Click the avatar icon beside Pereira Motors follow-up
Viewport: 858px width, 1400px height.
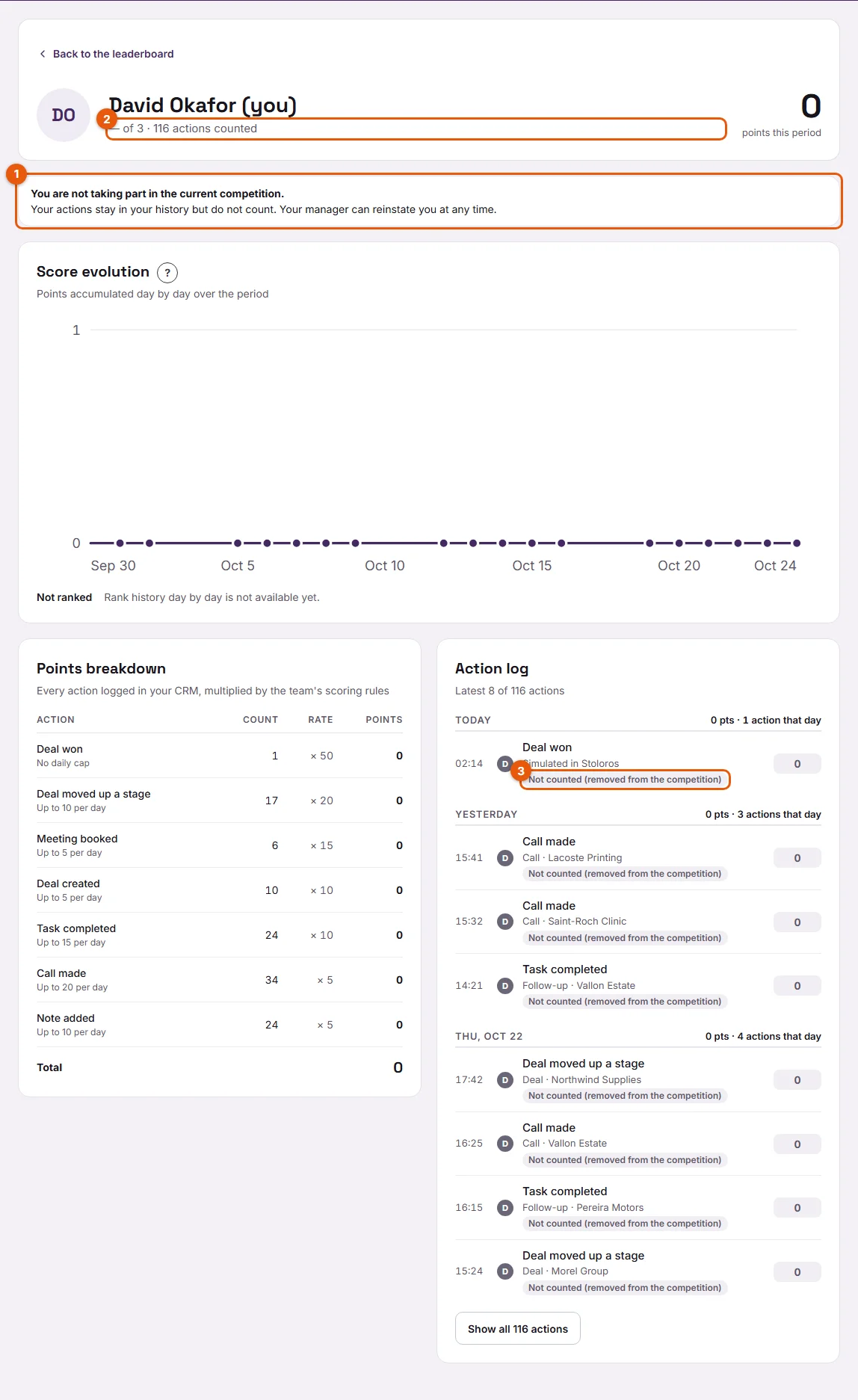tap(505, 1208)
